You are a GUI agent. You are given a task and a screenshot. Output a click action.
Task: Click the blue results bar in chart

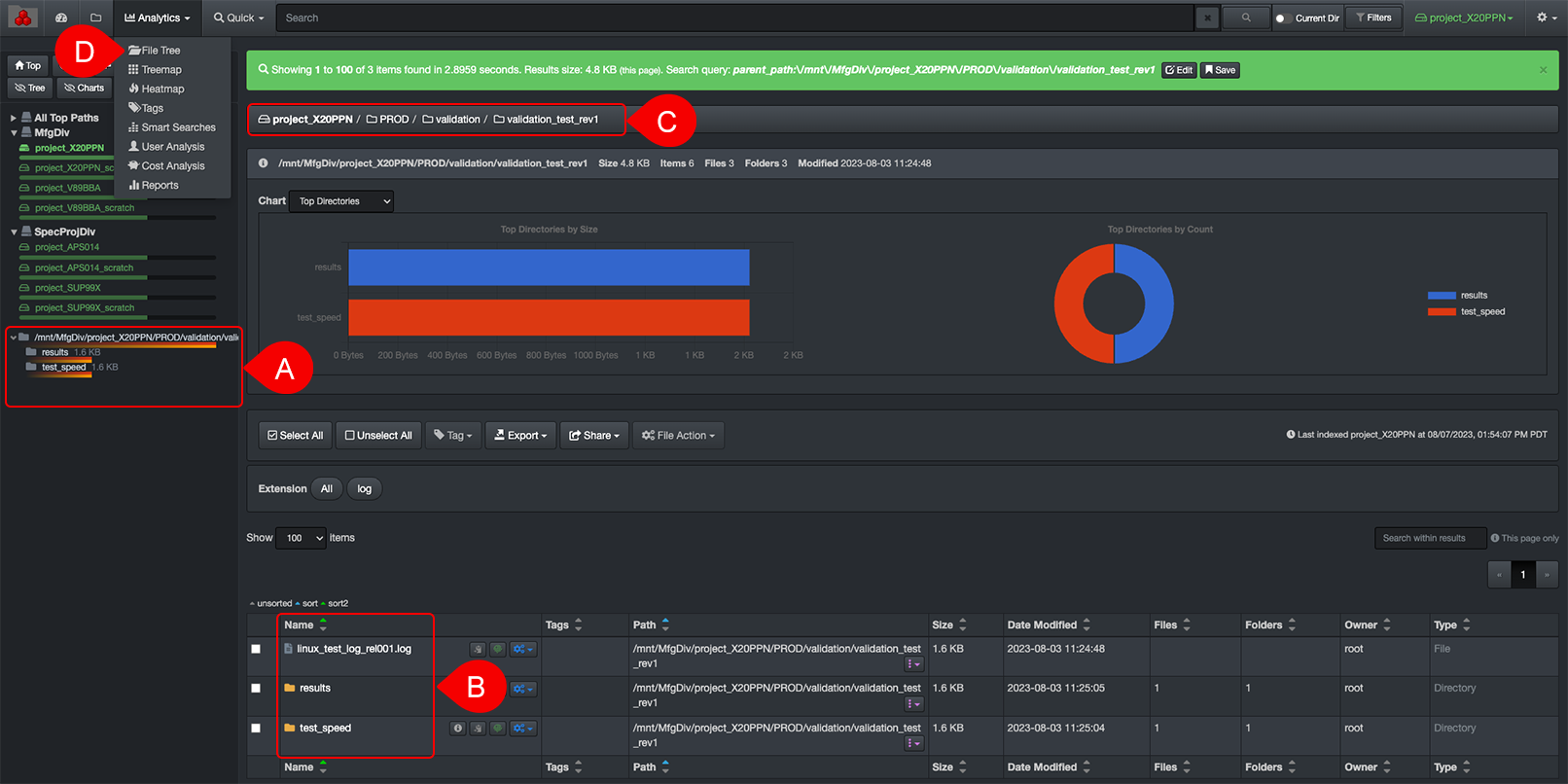549,267
